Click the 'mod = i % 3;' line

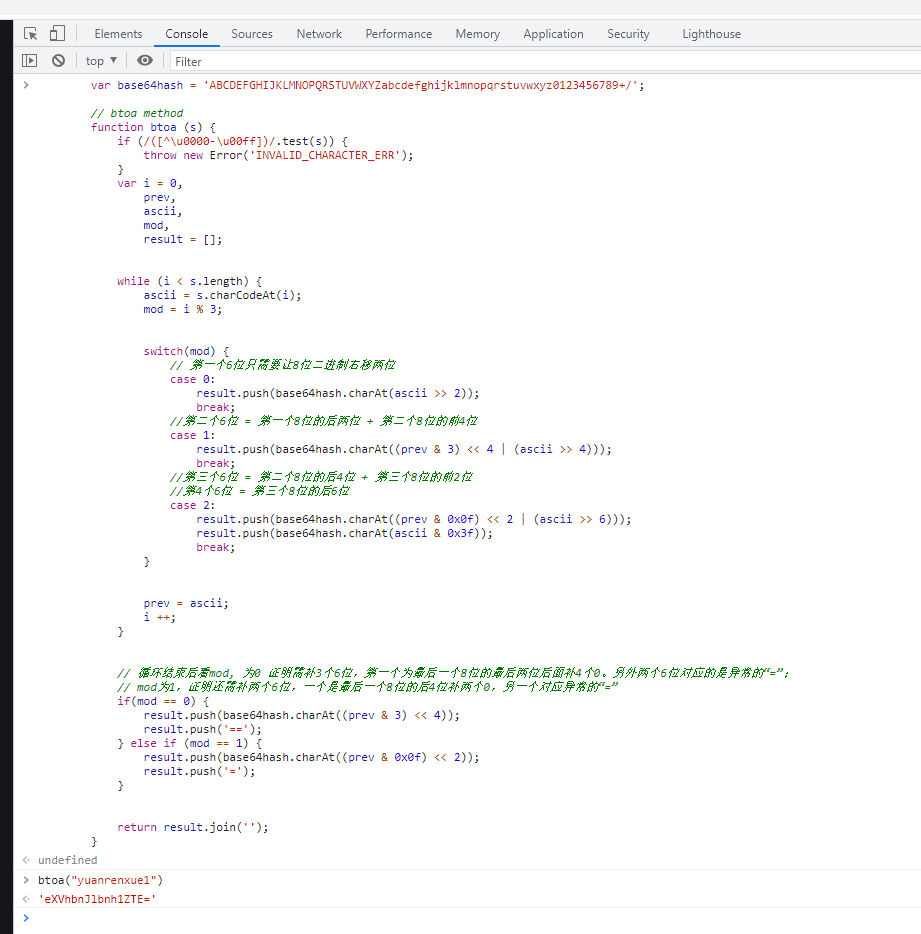182,309
